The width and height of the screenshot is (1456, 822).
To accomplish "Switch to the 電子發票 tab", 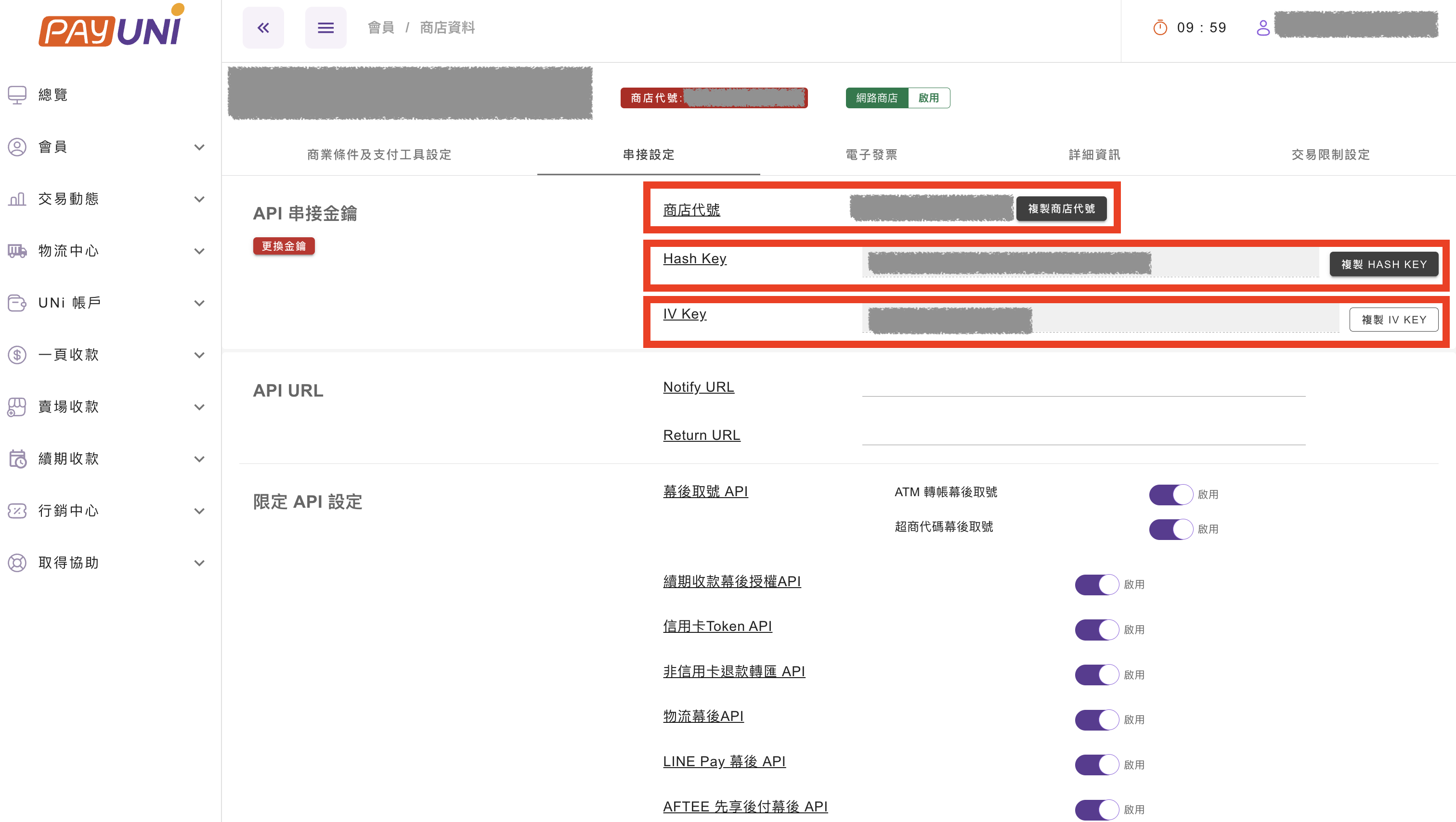I will pyautogui.click(x=871, y=155).
